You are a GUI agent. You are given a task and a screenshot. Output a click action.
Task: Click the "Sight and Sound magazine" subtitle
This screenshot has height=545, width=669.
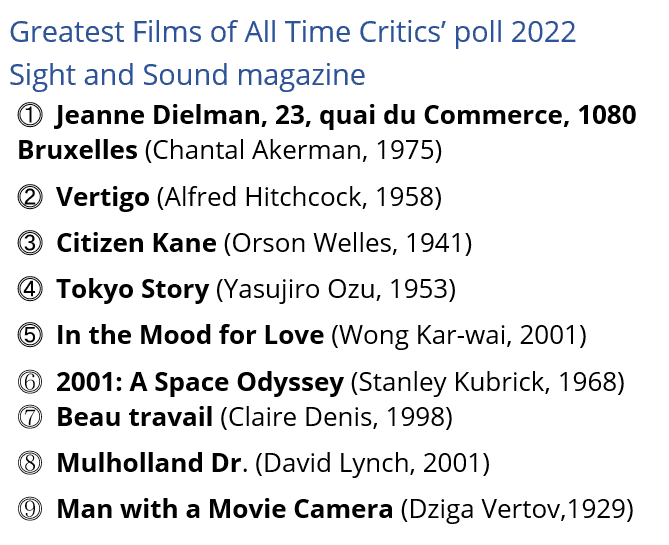point(187,75)
